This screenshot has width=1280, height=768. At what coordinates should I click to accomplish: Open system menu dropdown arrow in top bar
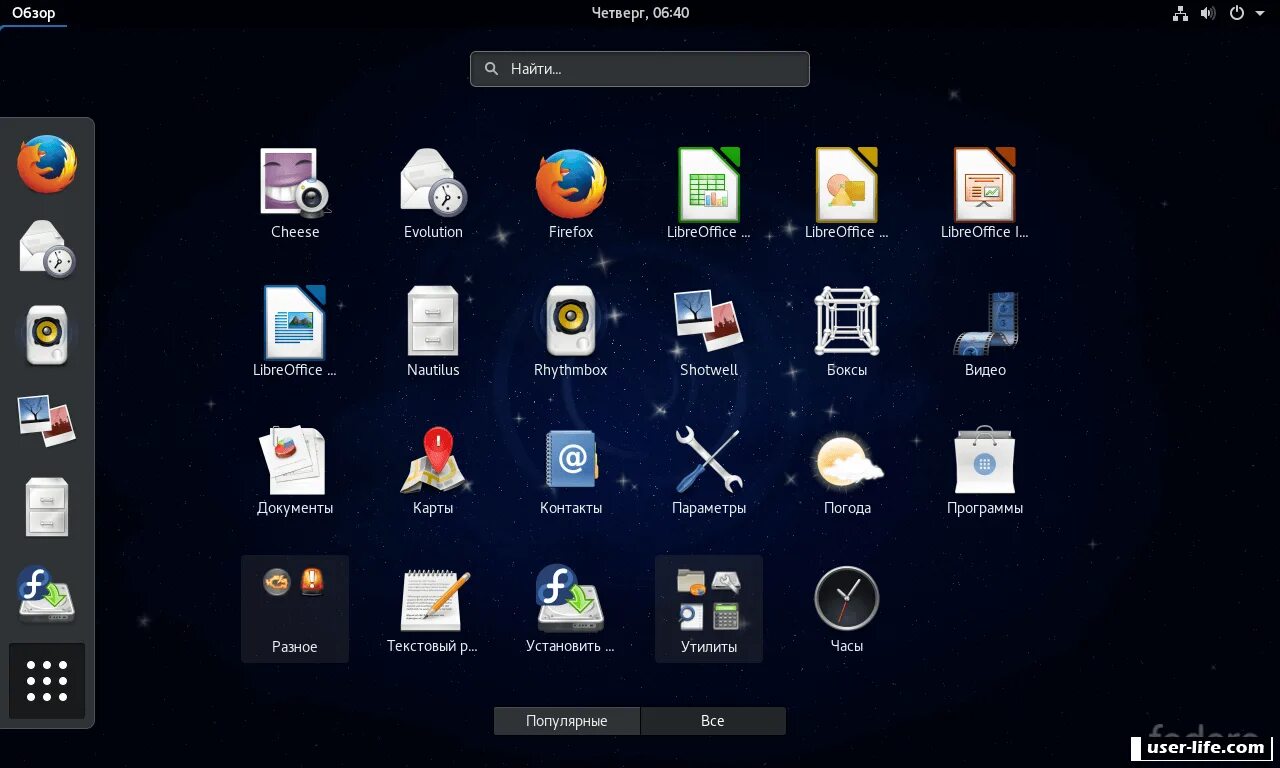1259,13
